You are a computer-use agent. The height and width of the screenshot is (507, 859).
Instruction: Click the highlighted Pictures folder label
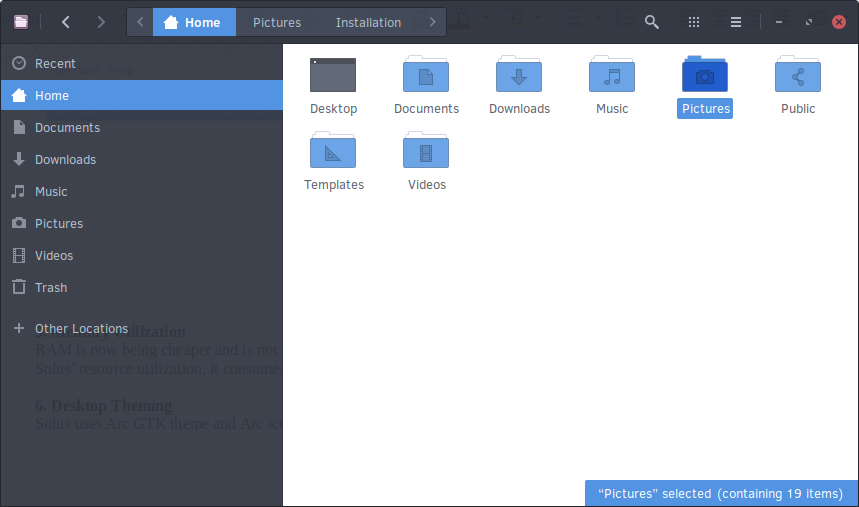tap(705, 109)
